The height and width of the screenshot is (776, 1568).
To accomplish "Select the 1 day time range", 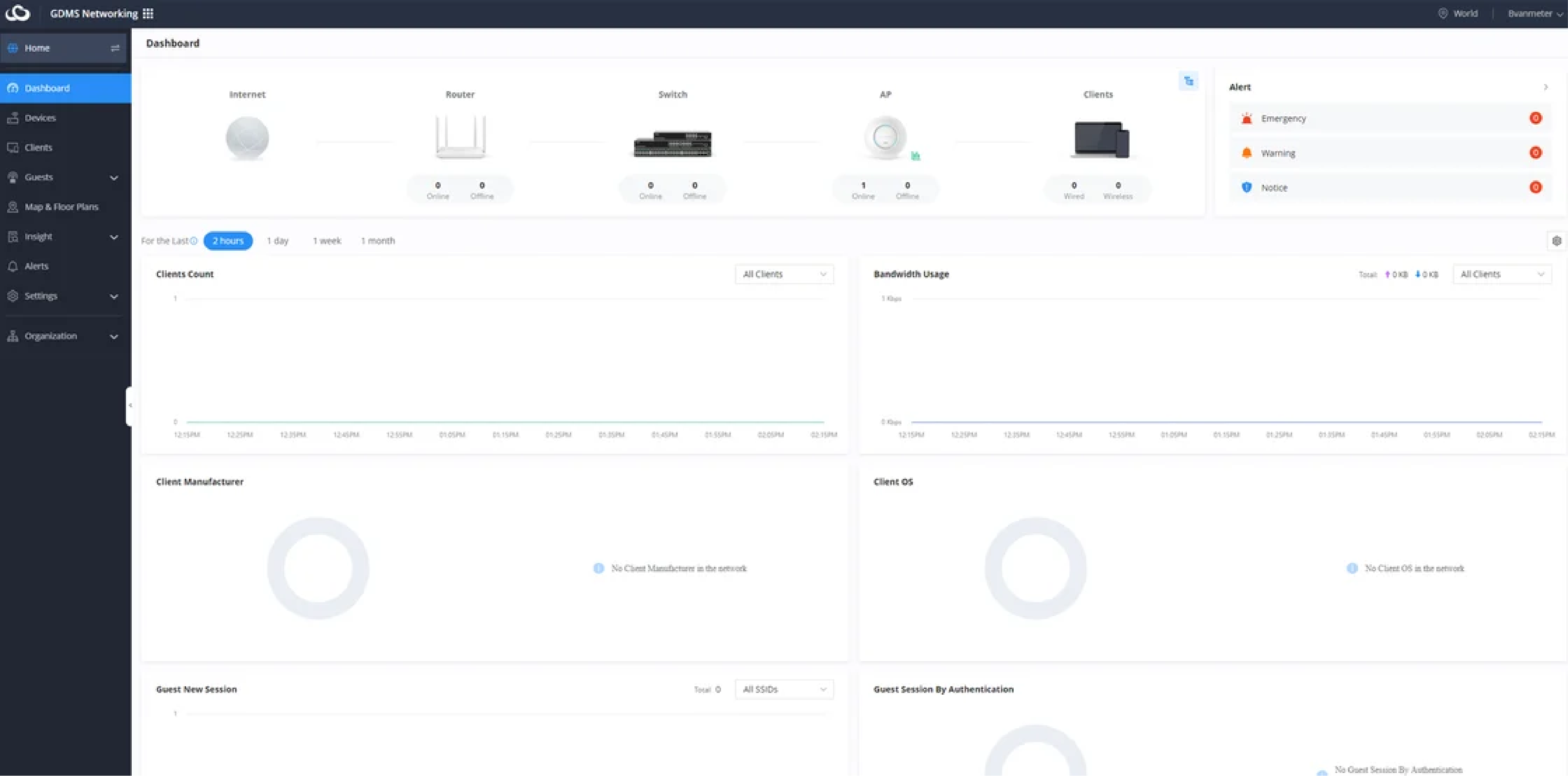I will pyautogui.click(x=278, y=241).
